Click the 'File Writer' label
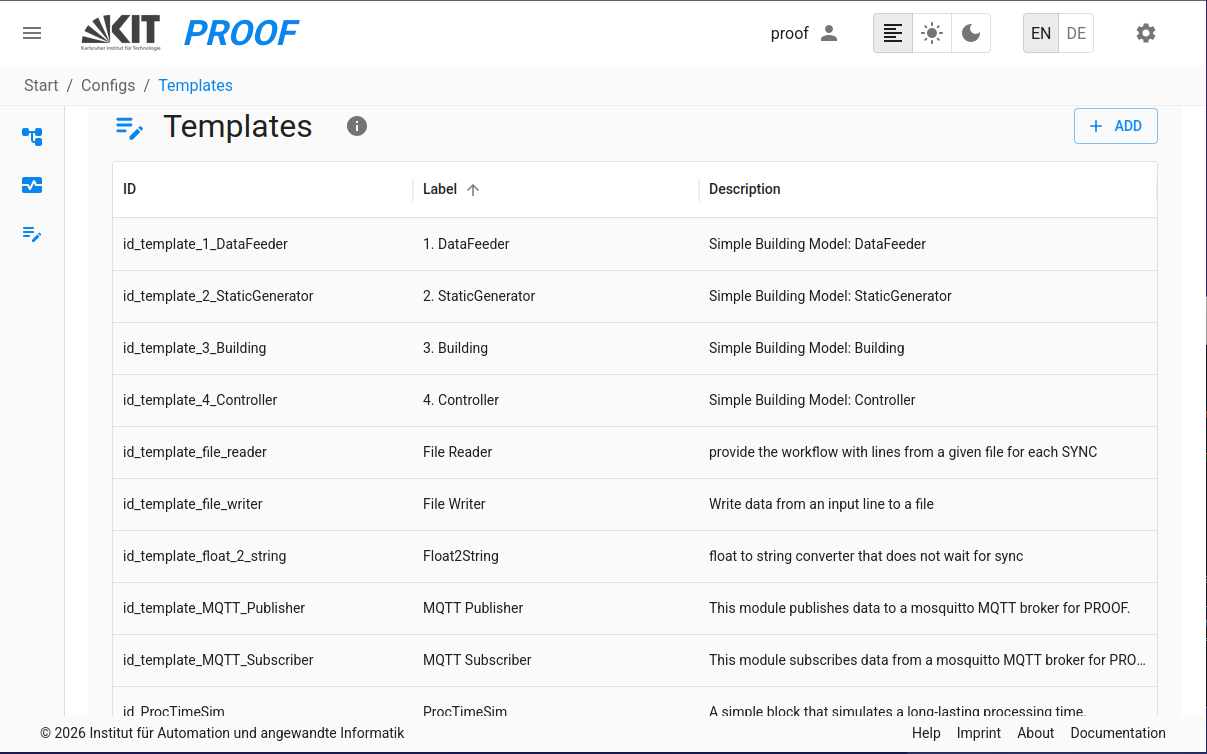Image resolution: width=1207 pixels, height=754 pixels. tap(454, 504)
